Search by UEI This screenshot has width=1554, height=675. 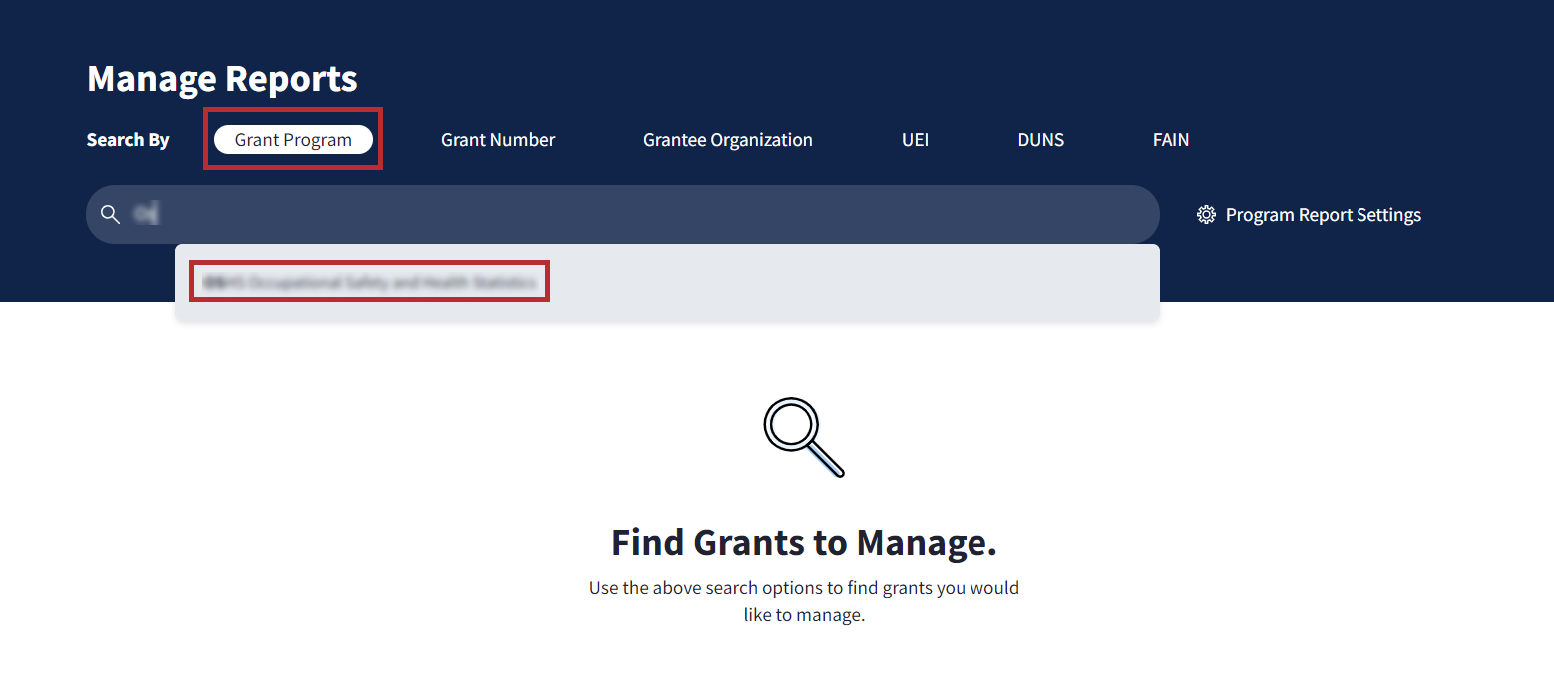point(915,140)
